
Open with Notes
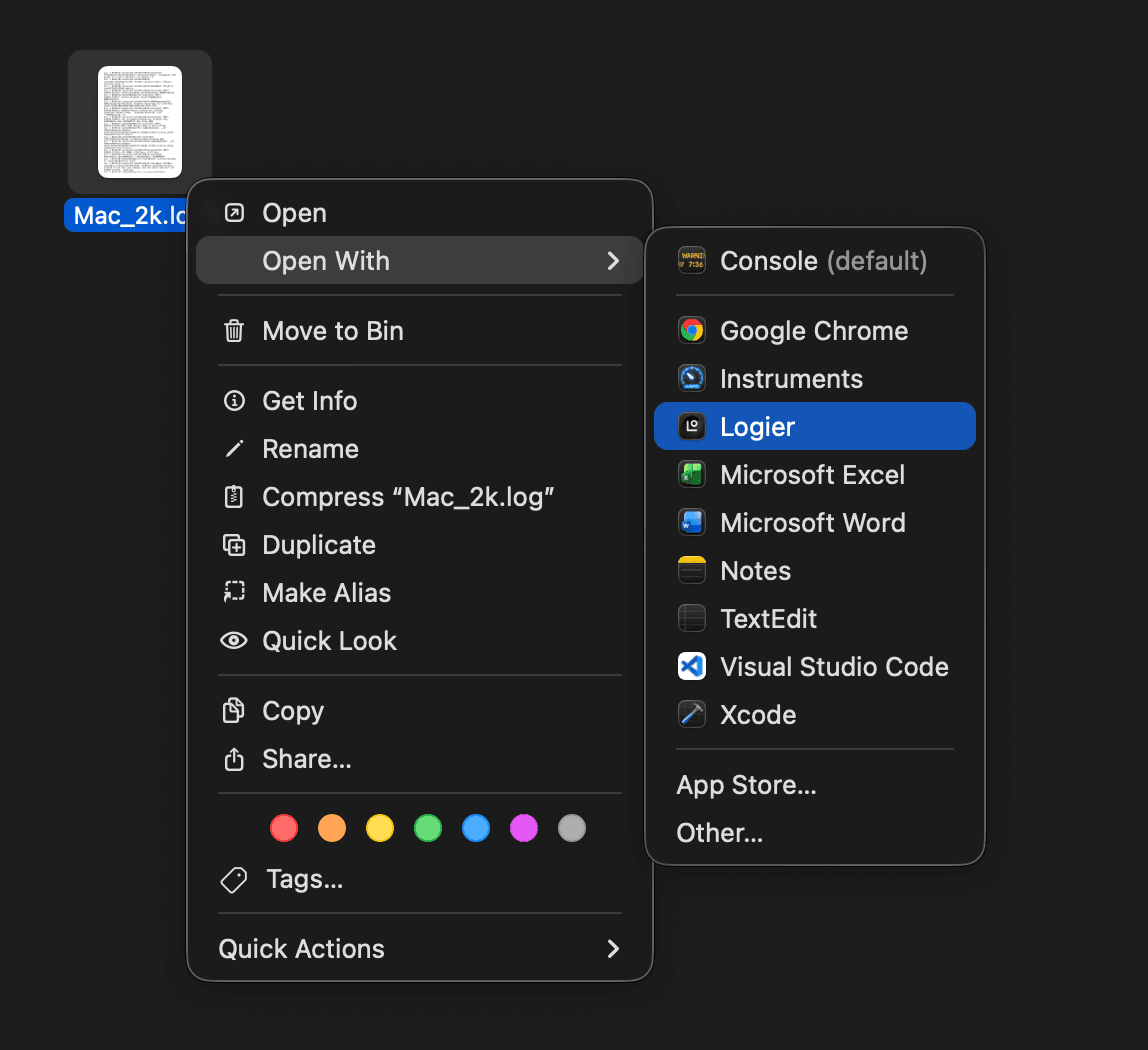click(815, 570)
